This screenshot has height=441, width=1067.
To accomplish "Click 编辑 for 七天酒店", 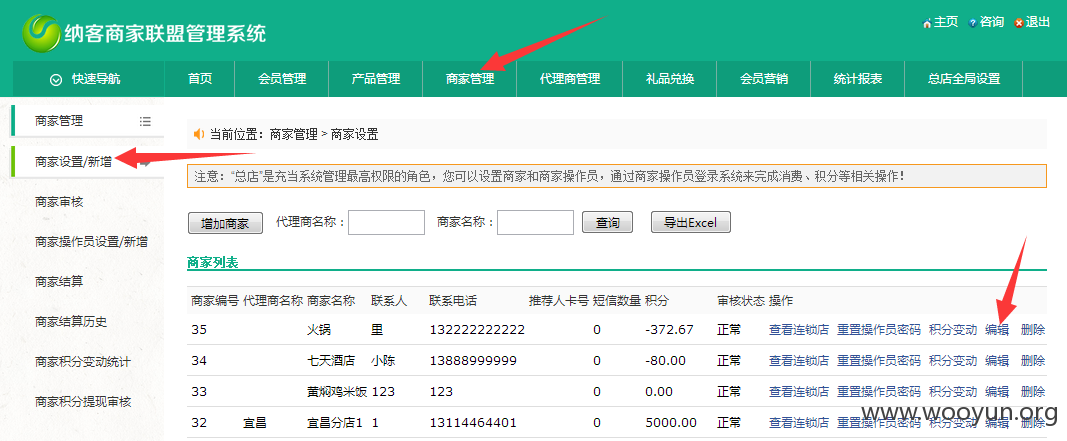I will click(997, 361).
